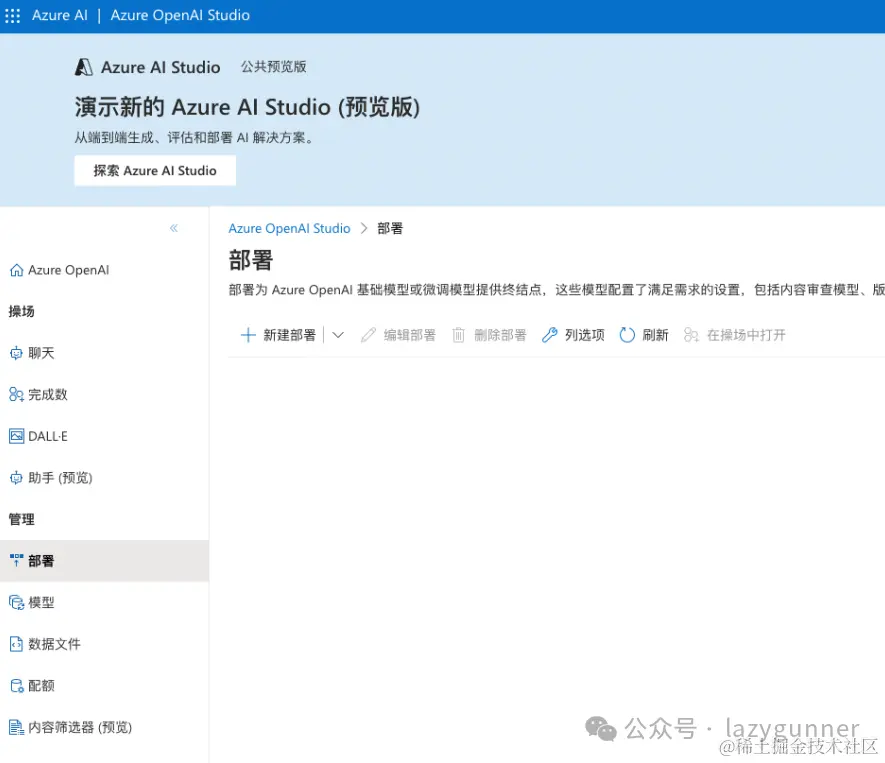The width and height of the screenshot is (885, 763).
Task: Click the 模型 models icon
Action: pyautogui.click(x=16, y=603)
